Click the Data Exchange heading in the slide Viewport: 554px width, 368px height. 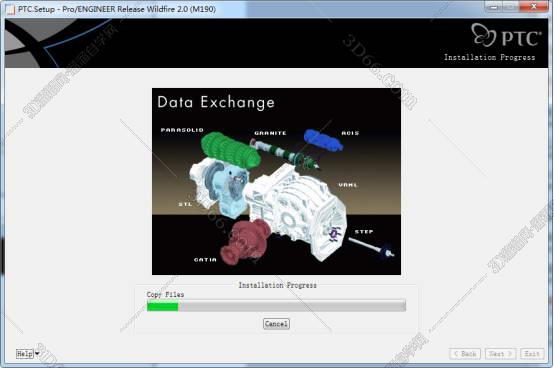tap(216, 102)
